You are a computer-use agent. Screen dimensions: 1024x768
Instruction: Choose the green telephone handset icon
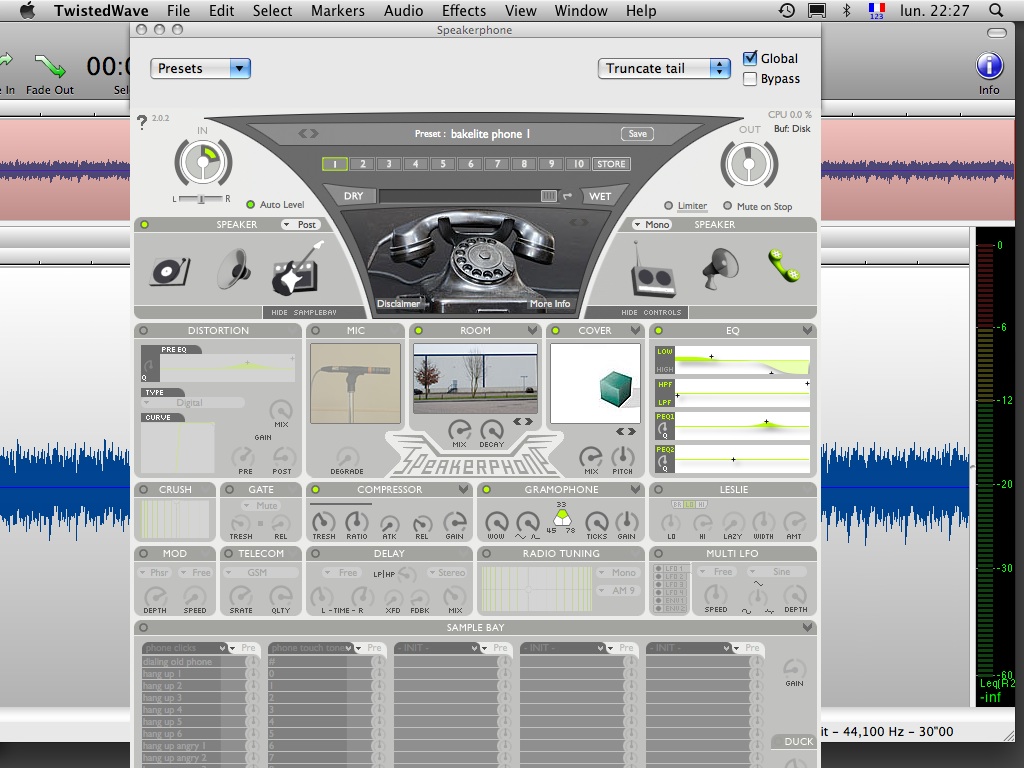784,265
